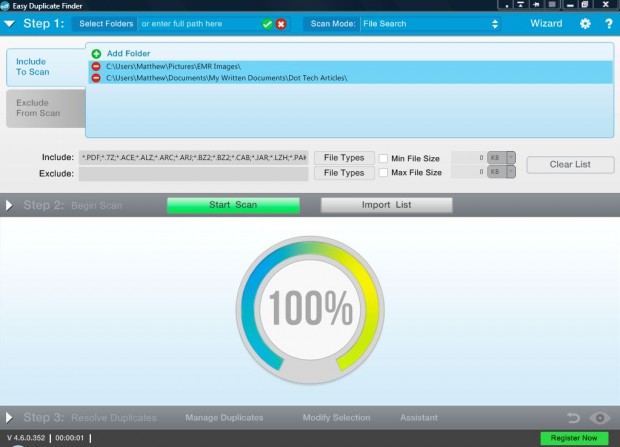Image resolution: width=620 pixels, height=447 pixels.
Task: Click the Min File Size value field
Action: 469,157
